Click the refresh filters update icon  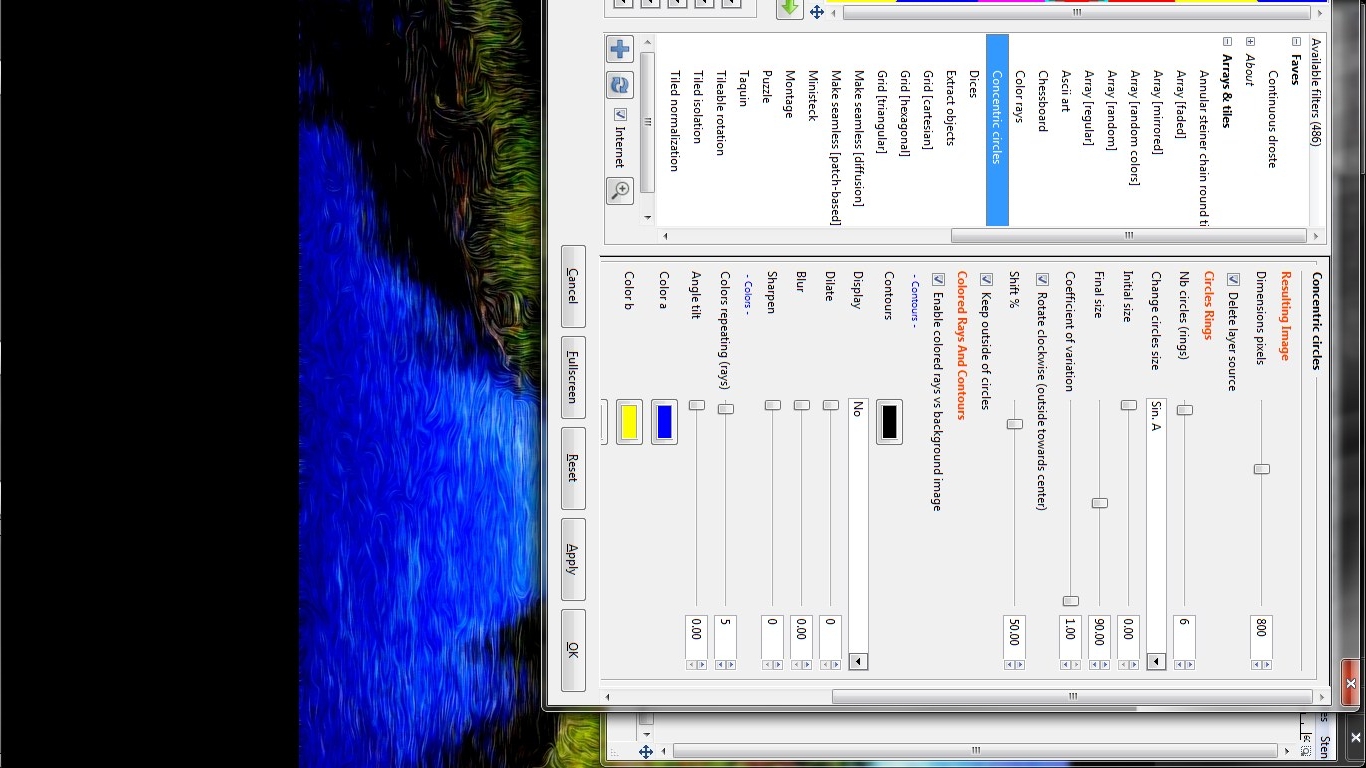click(x=620, y=86)
